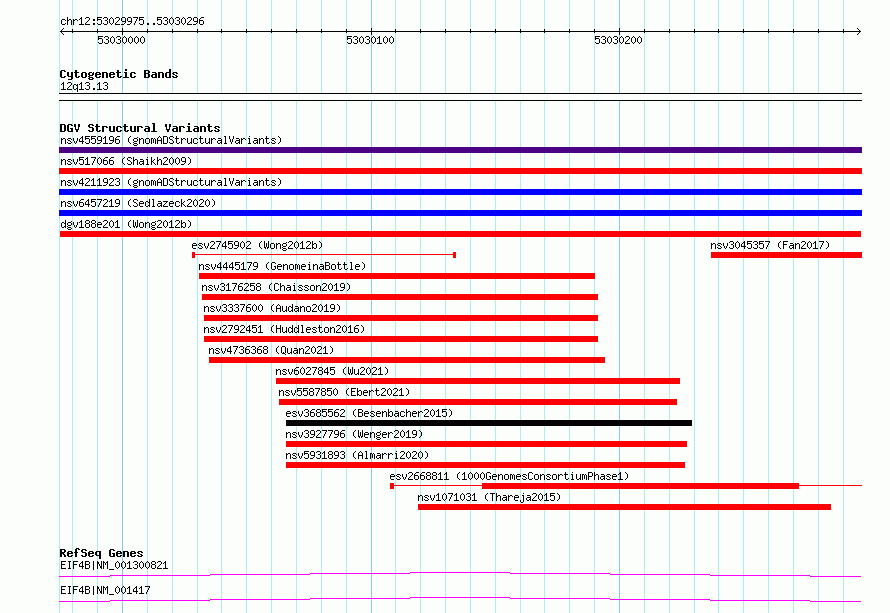Screen dimensions: 890x613
Task: Click the nsv5931893 red variant bar
Action: point(485,465)
